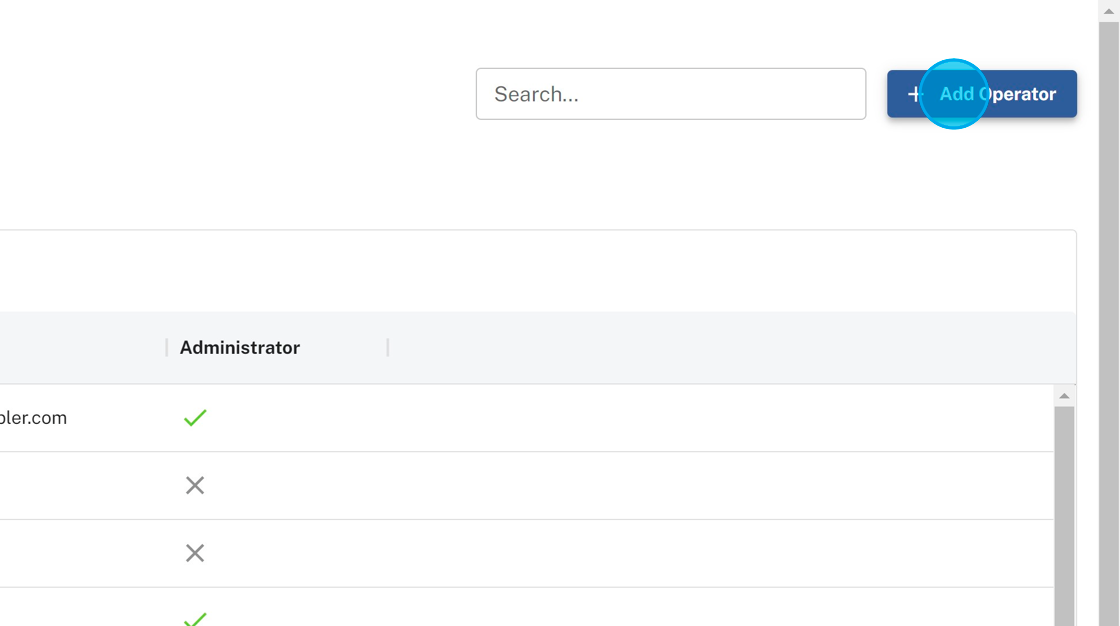Click the gray X in the third row
This screenshot has height=626, width=1120.
coord(195,553)
